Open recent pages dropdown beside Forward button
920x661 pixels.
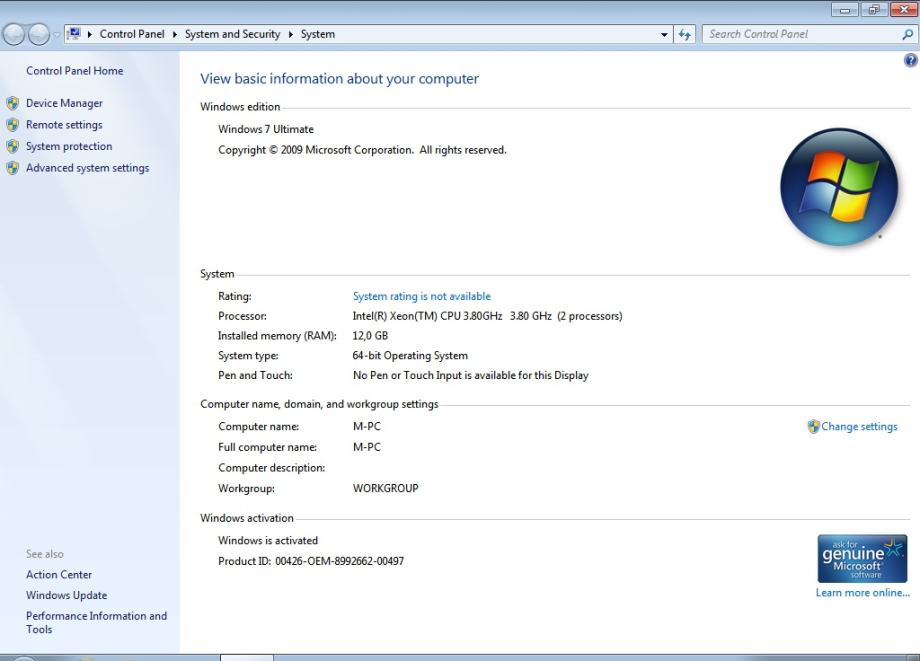57,34
